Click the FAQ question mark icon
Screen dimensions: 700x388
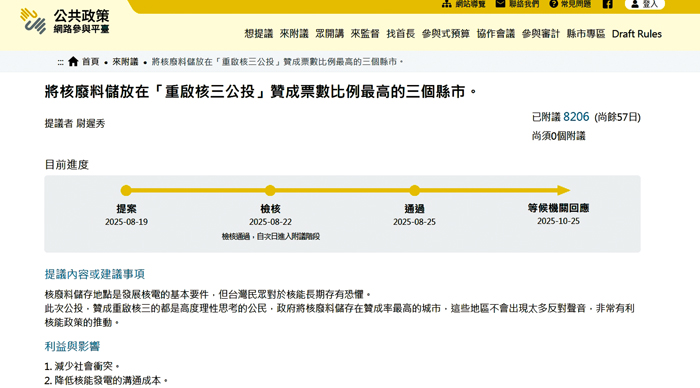[554, 4]
